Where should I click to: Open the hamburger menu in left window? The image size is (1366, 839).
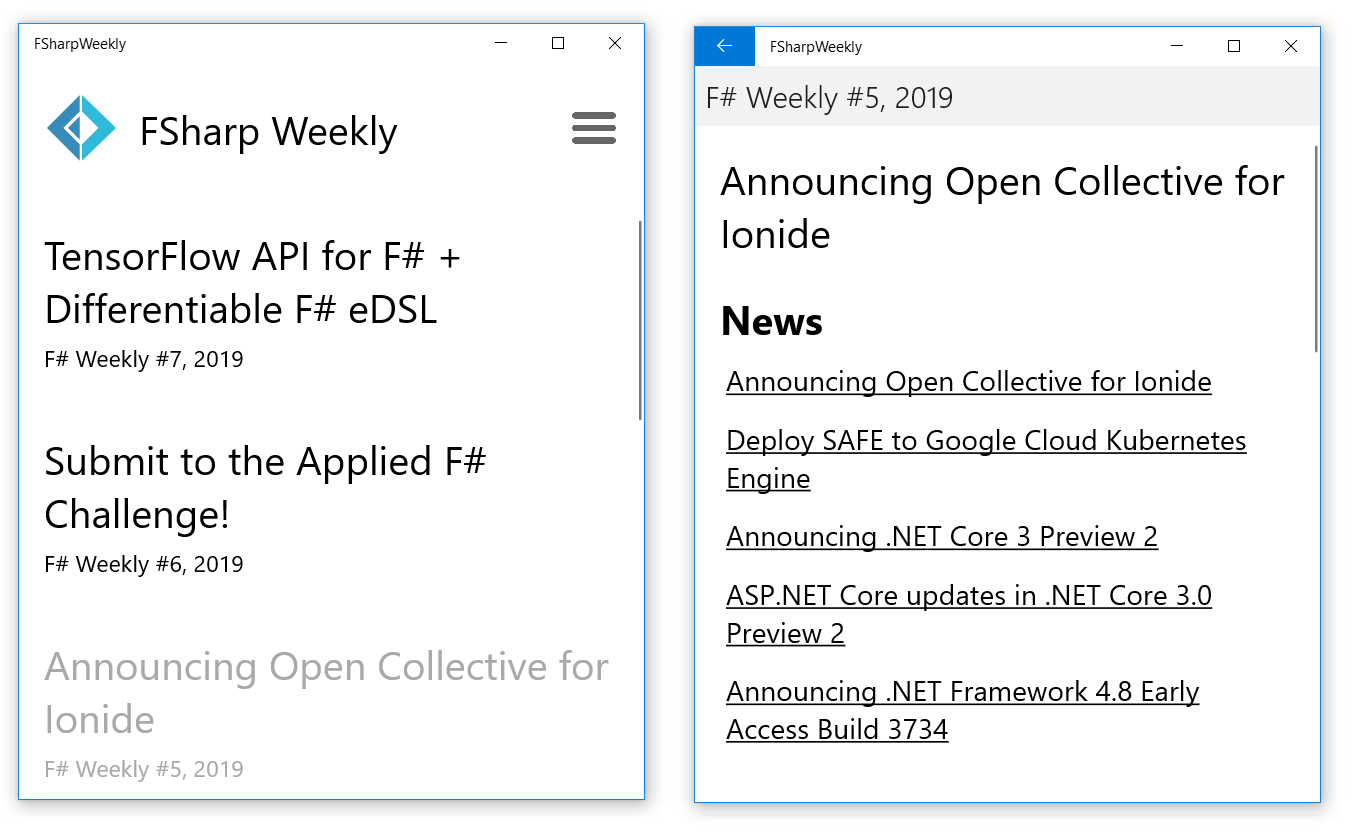(593, 128)
